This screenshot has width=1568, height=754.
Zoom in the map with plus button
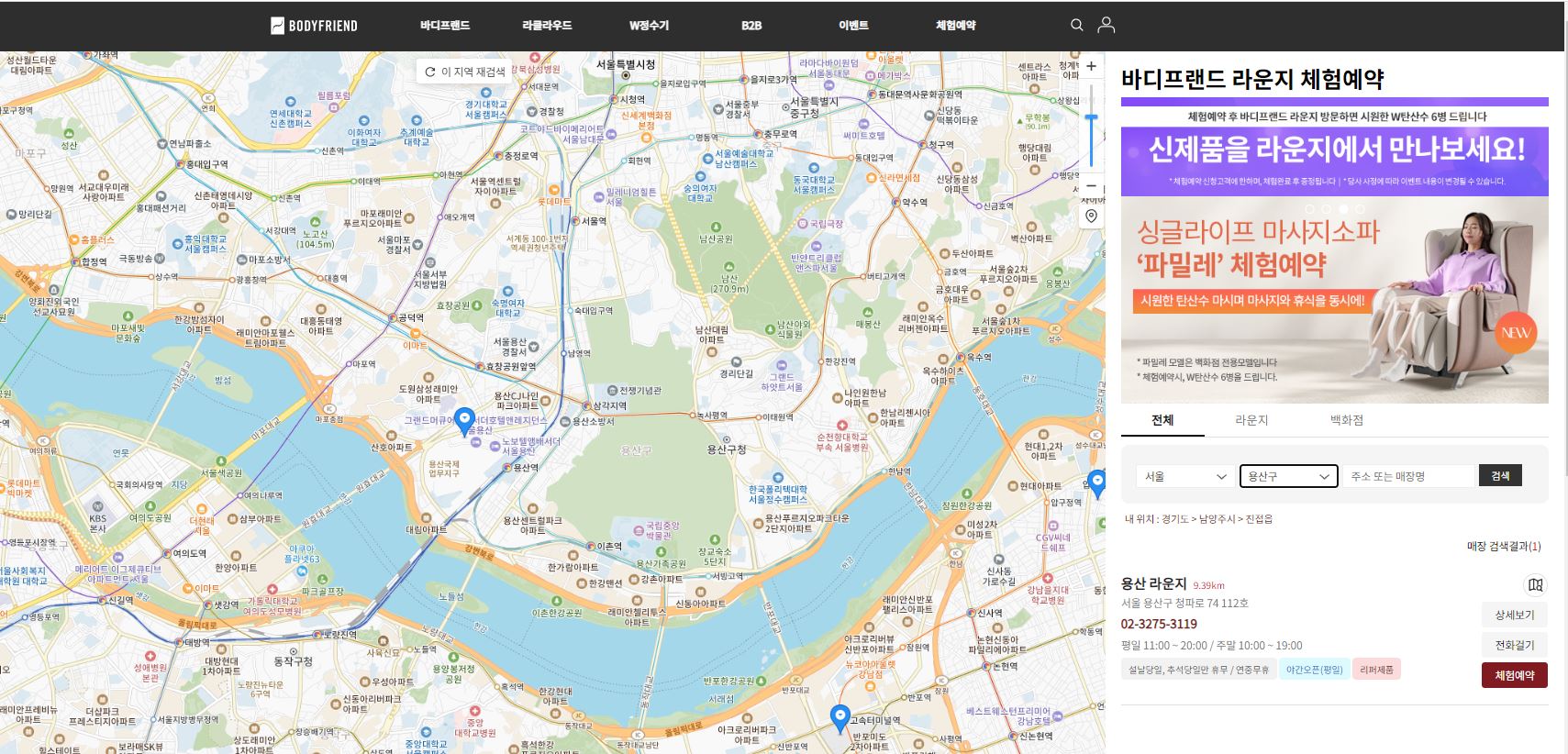pos(1091,66)
